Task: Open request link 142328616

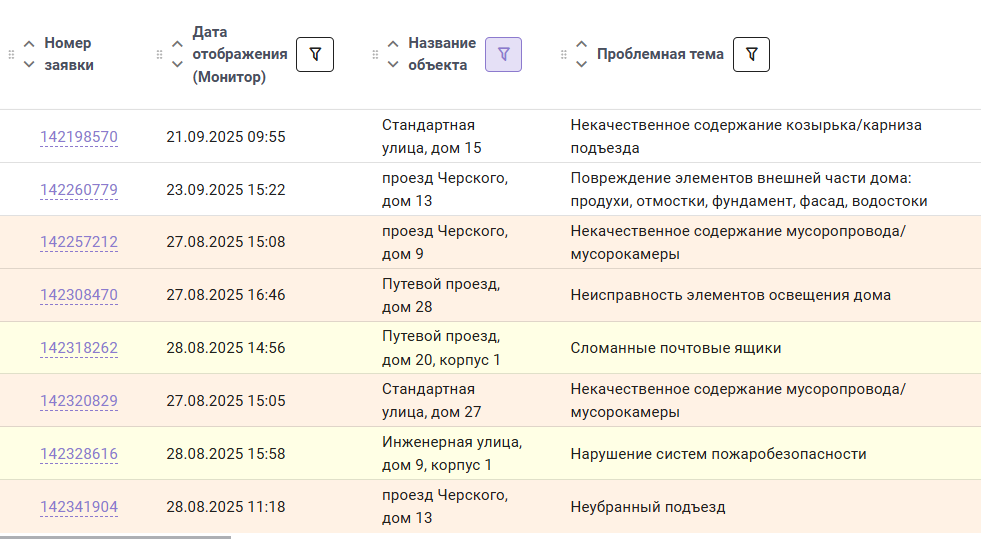Action: (79, 454)
